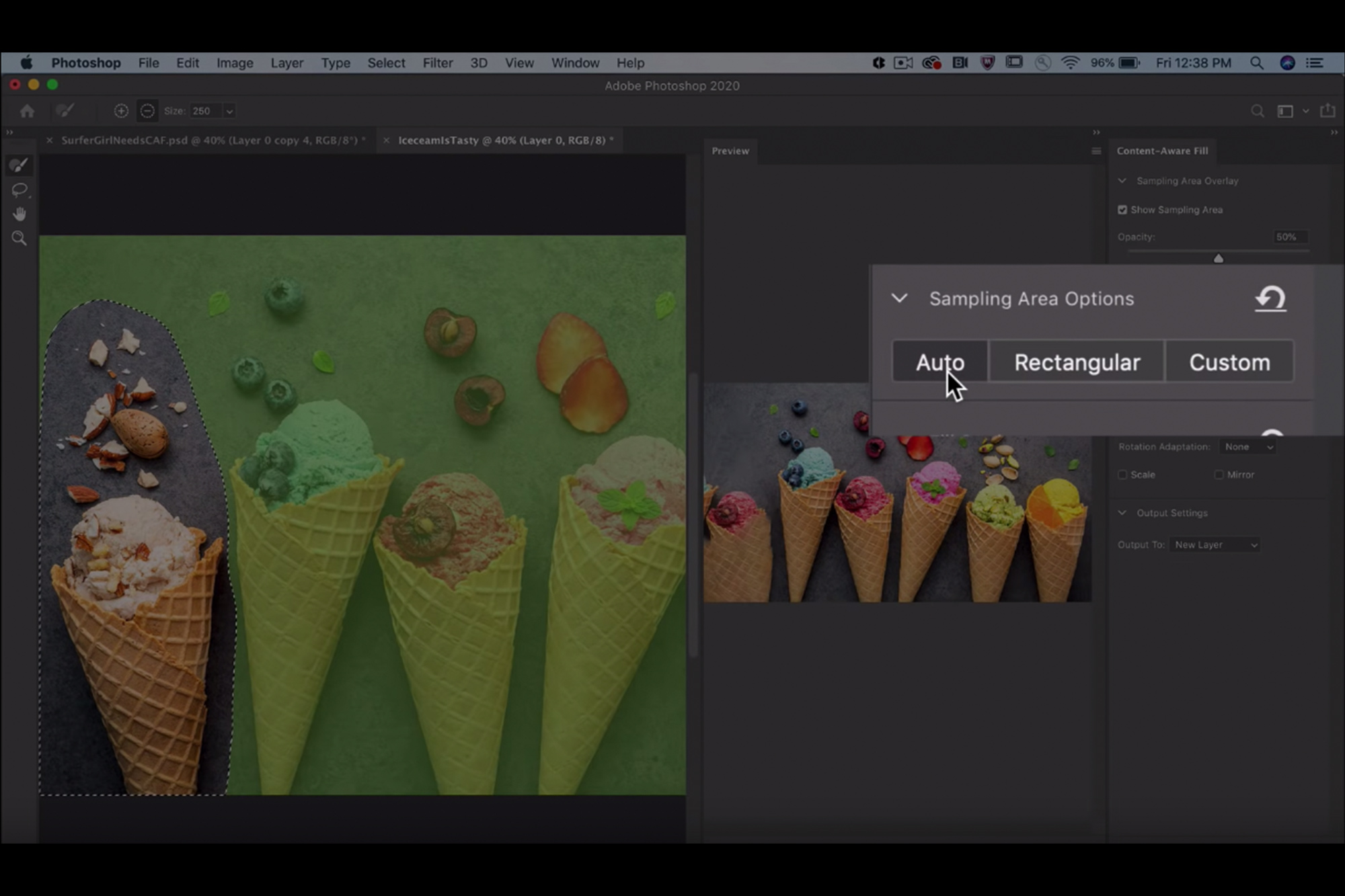The width and height of the screenshot is (1345, 896).
Task: Open the View menu
Action: coord(519,63)
